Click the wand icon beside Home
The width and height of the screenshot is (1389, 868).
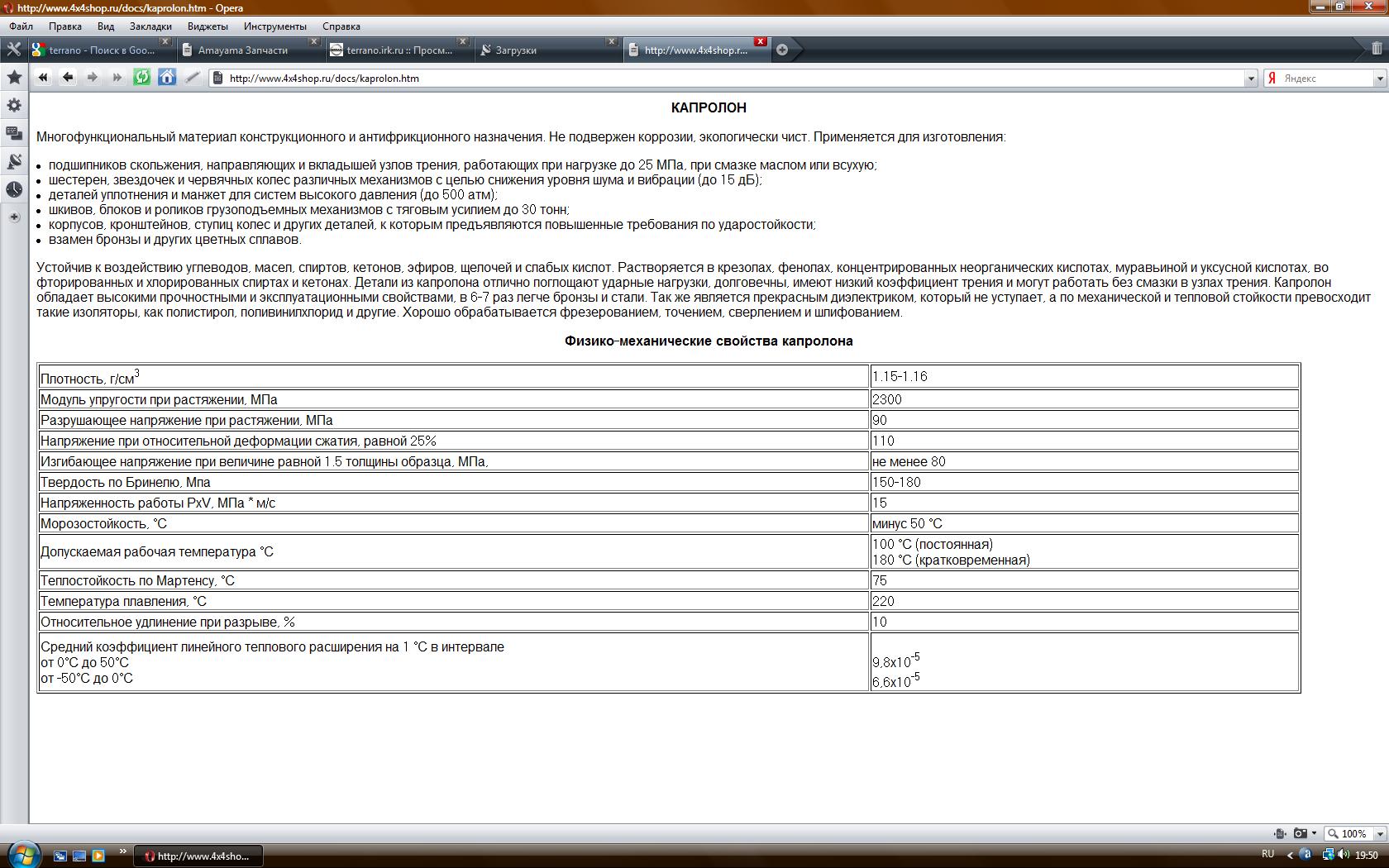pyautogui.click(x=192, y=78)
